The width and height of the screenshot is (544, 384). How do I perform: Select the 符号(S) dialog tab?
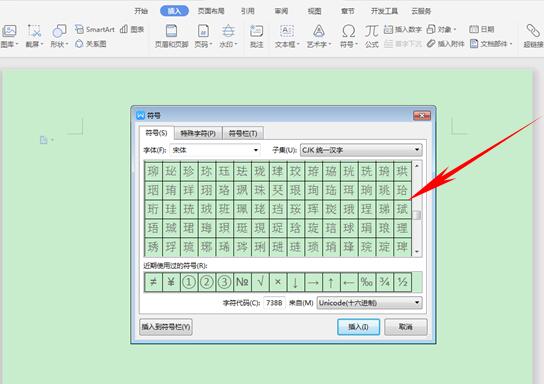[x=156, y=133]
